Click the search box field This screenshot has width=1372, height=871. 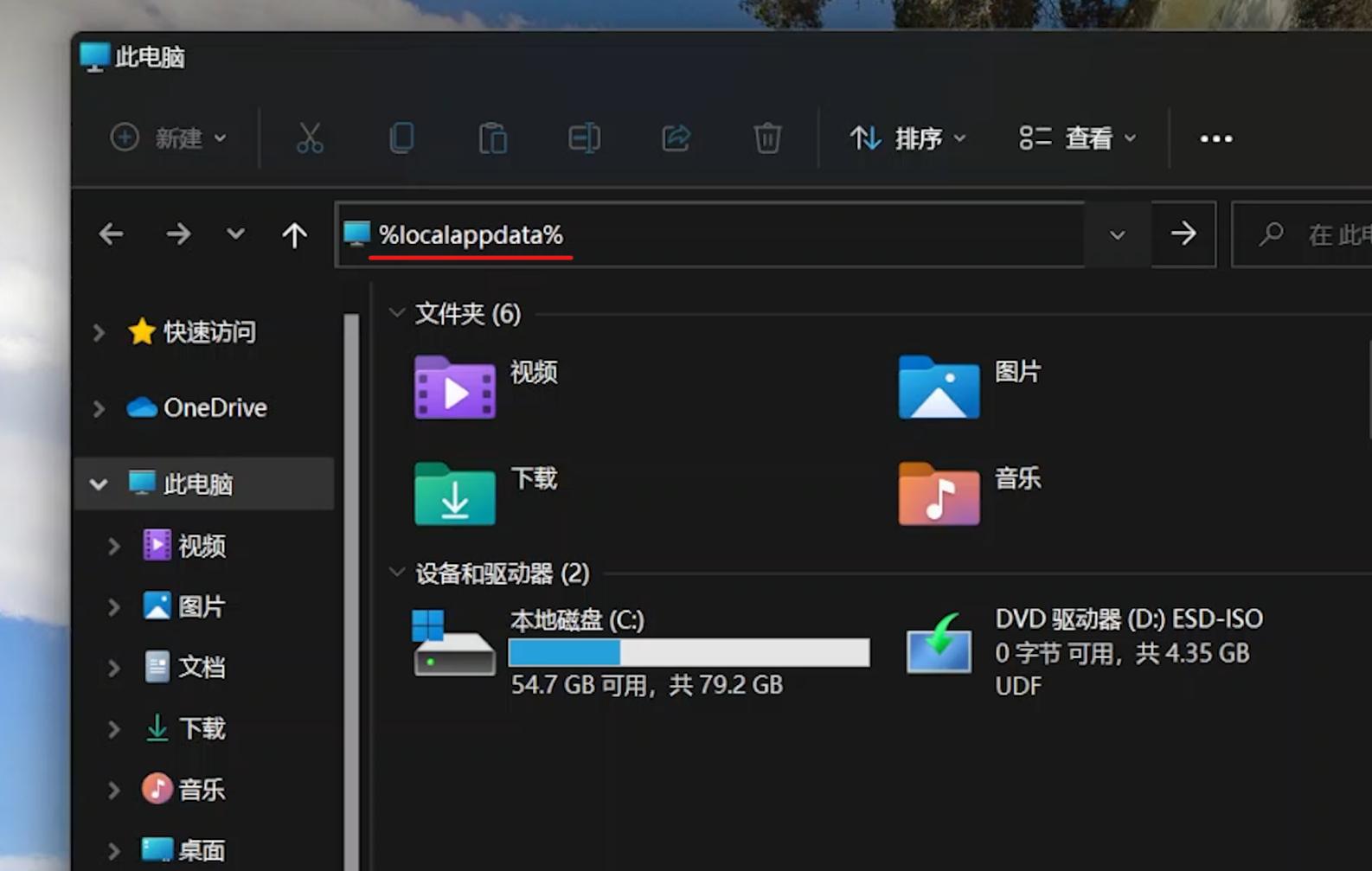pos(1302,234)
